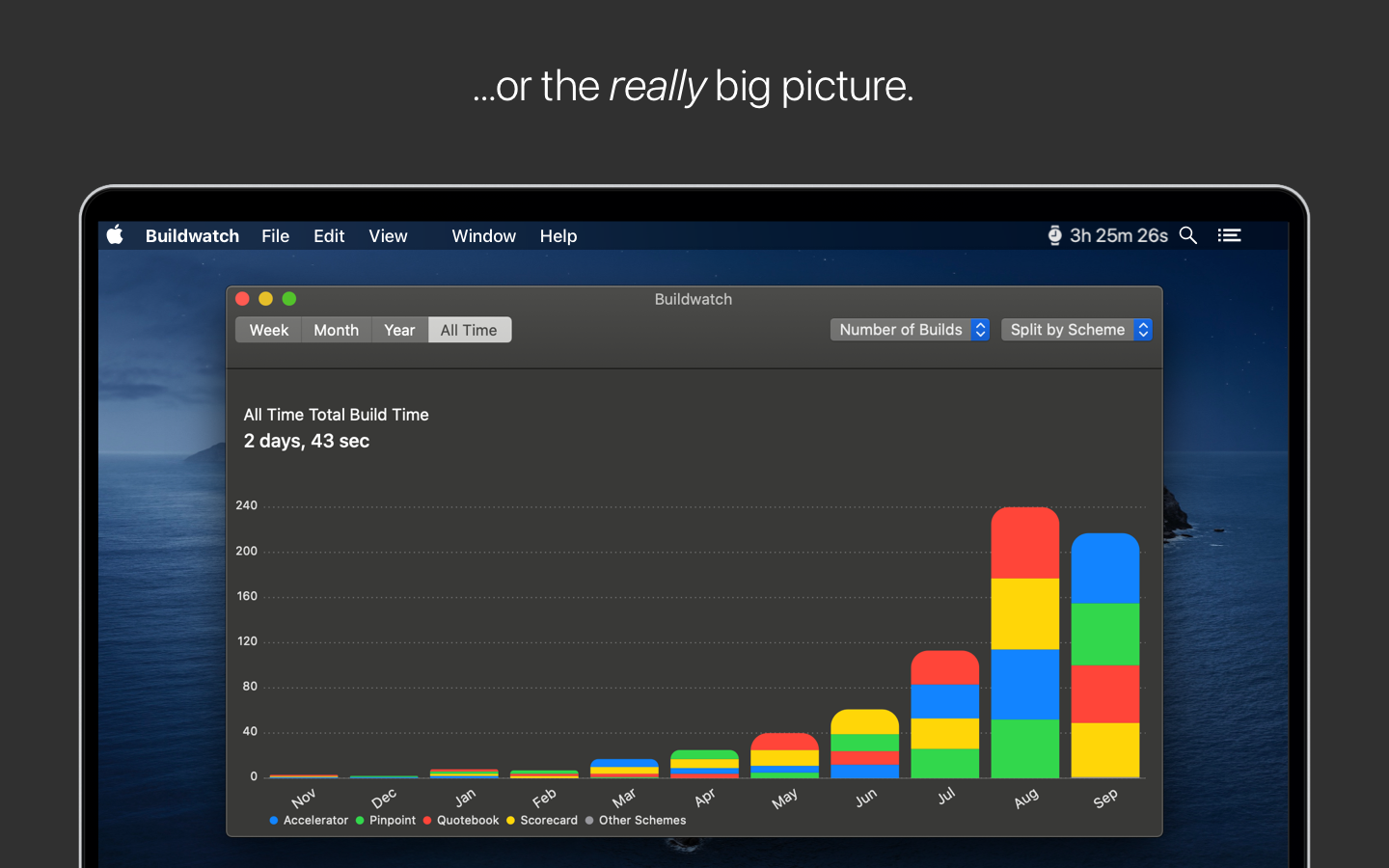Open Notification Center from the menu bar

point(1229,234)
